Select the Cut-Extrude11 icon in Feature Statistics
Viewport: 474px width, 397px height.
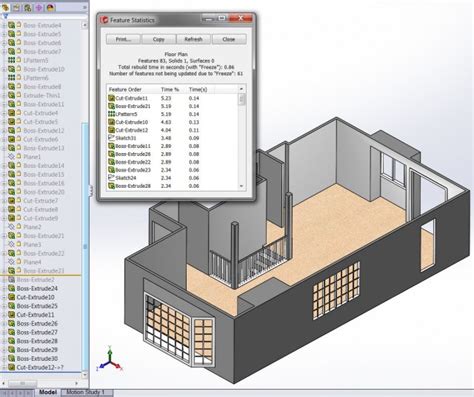pyautogui.click(x=111, y=98)
